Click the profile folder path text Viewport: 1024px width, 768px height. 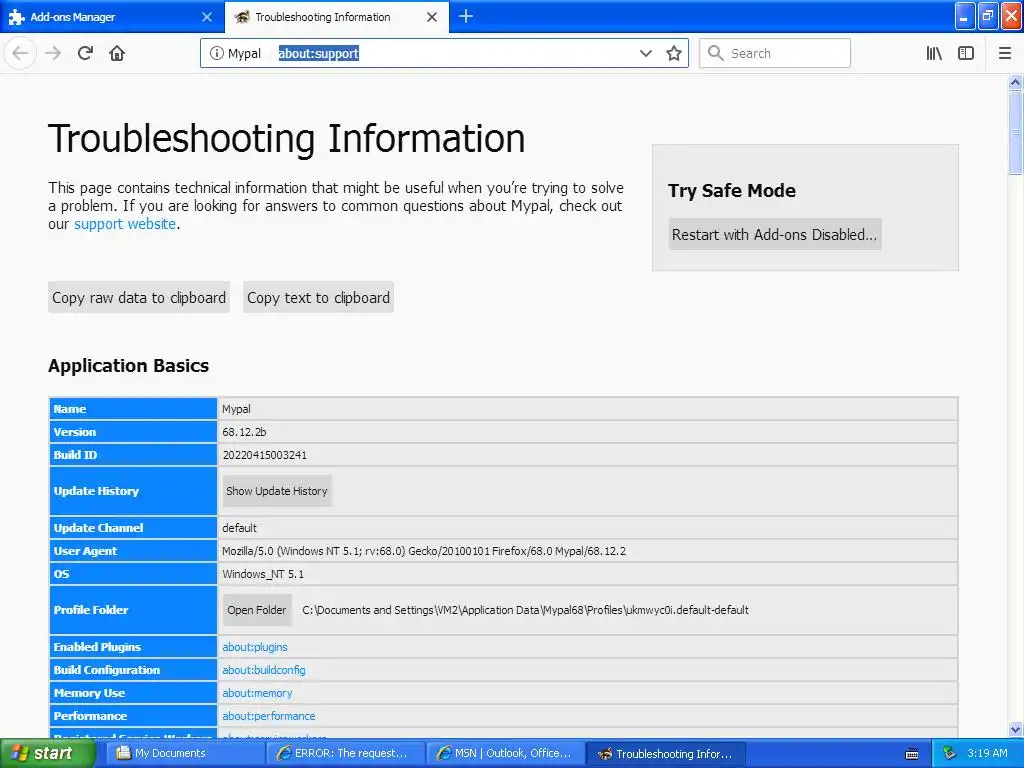point(525,610)
